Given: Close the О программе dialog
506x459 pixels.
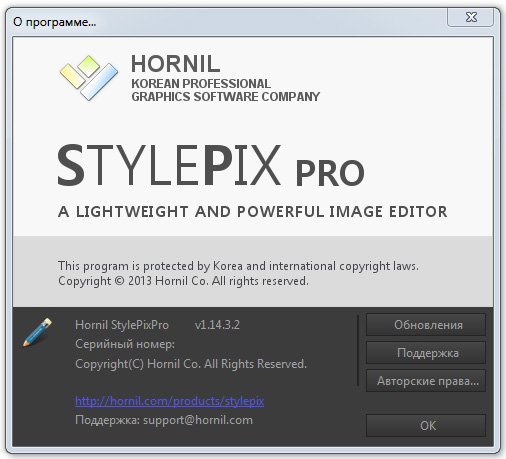Looking at the screenshot, I should pyautogui.click(x=470, y=17).
